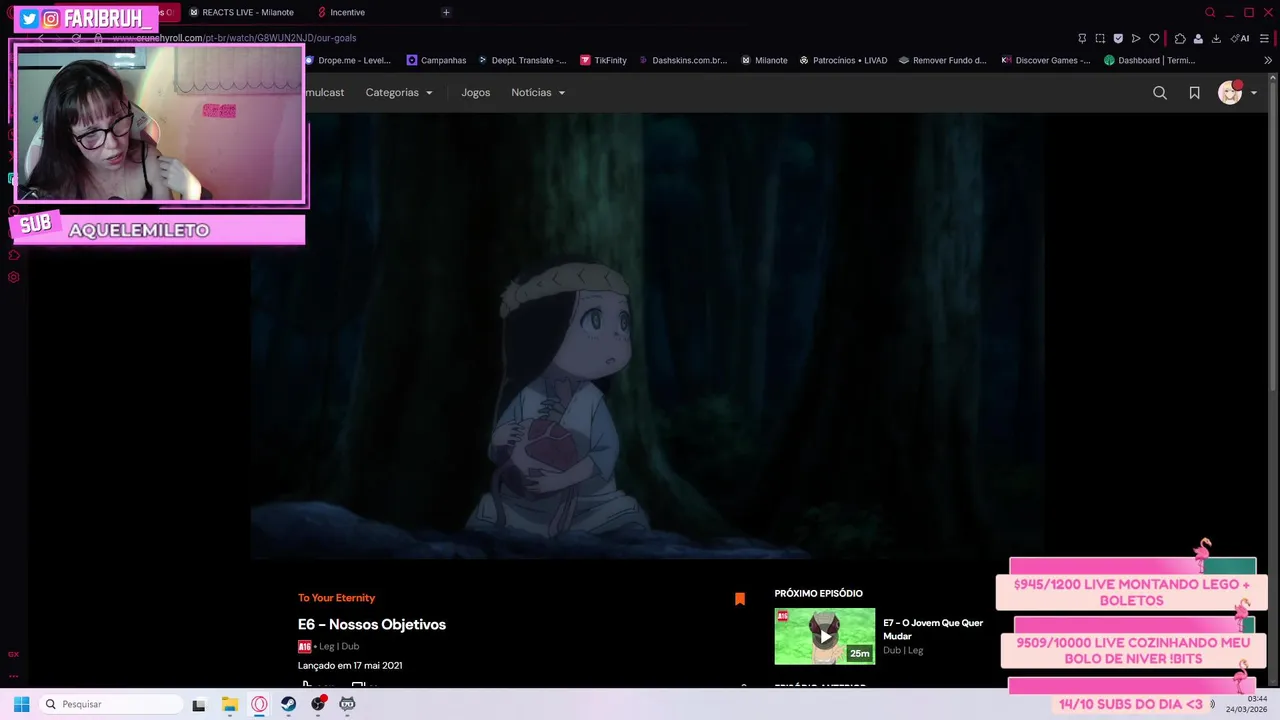The image size is (1280, 720).
Task: Open the Crunchyroll search icon
Action: tap(1160, 93)
